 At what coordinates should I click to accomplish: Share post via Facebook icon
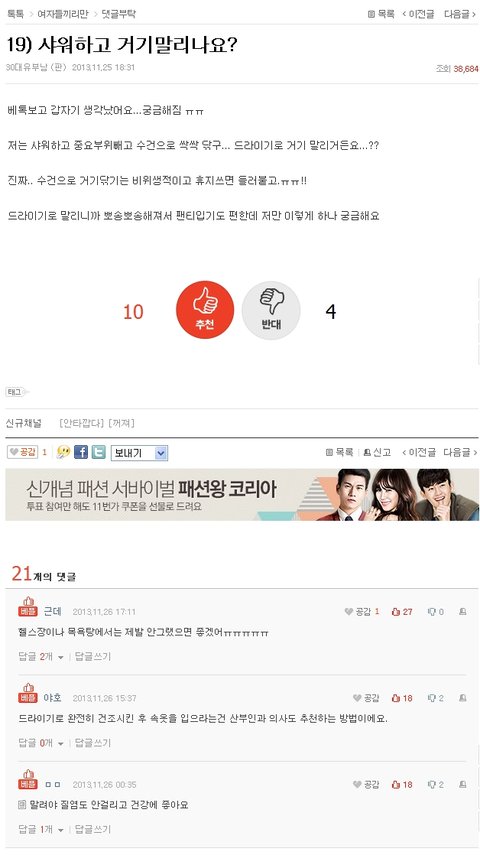81,451
